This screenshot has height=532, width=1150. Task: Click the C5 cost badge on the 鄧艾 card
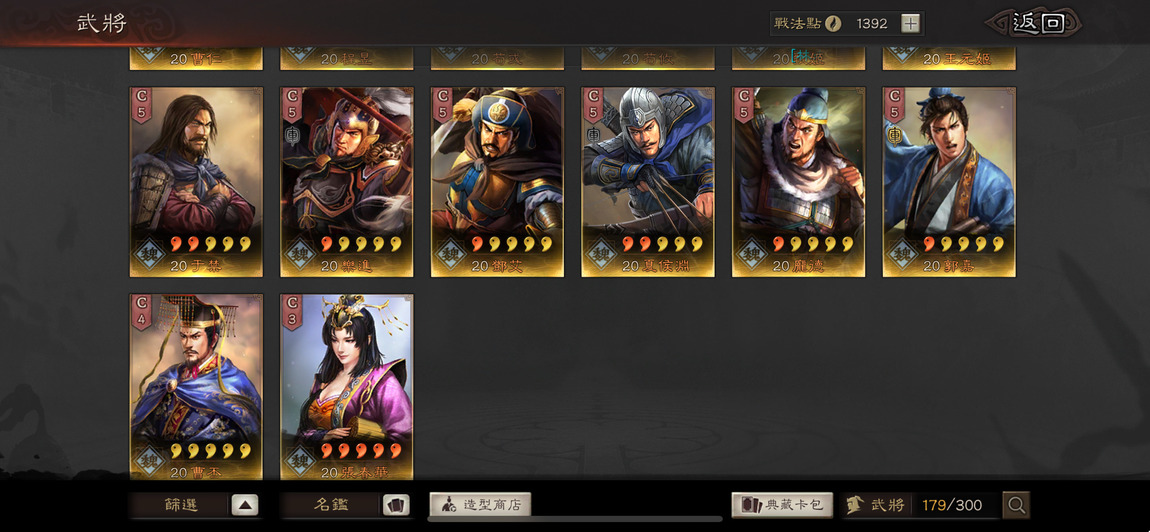441,105
